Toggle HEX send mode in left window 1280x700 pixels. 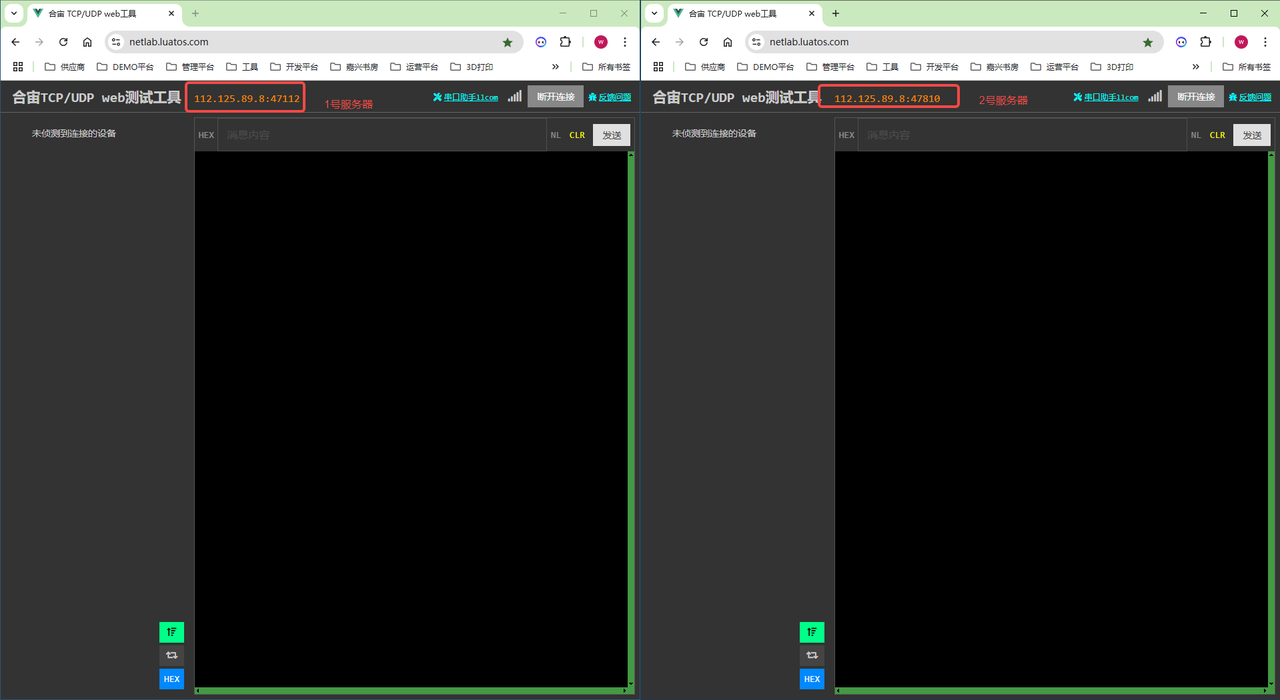point(206,135)
